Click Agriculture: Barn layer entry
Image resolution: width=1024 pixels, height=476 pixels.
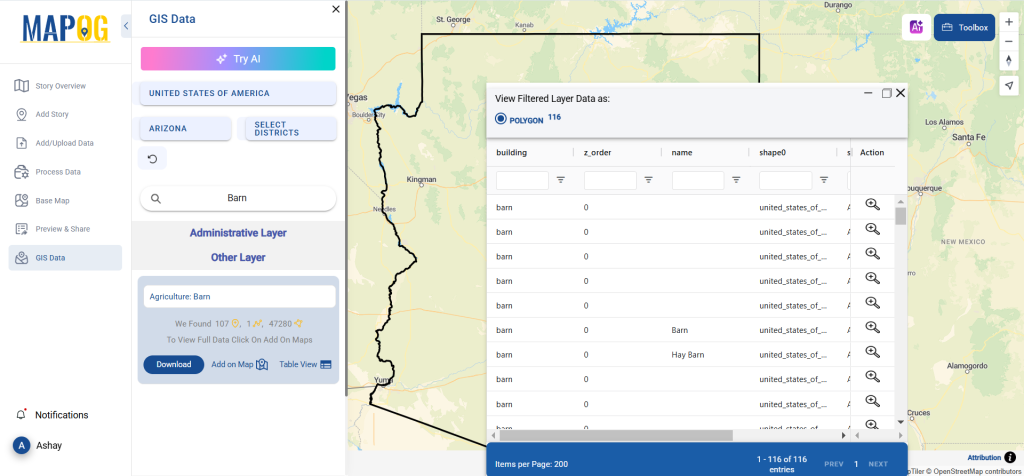[239, 296]
